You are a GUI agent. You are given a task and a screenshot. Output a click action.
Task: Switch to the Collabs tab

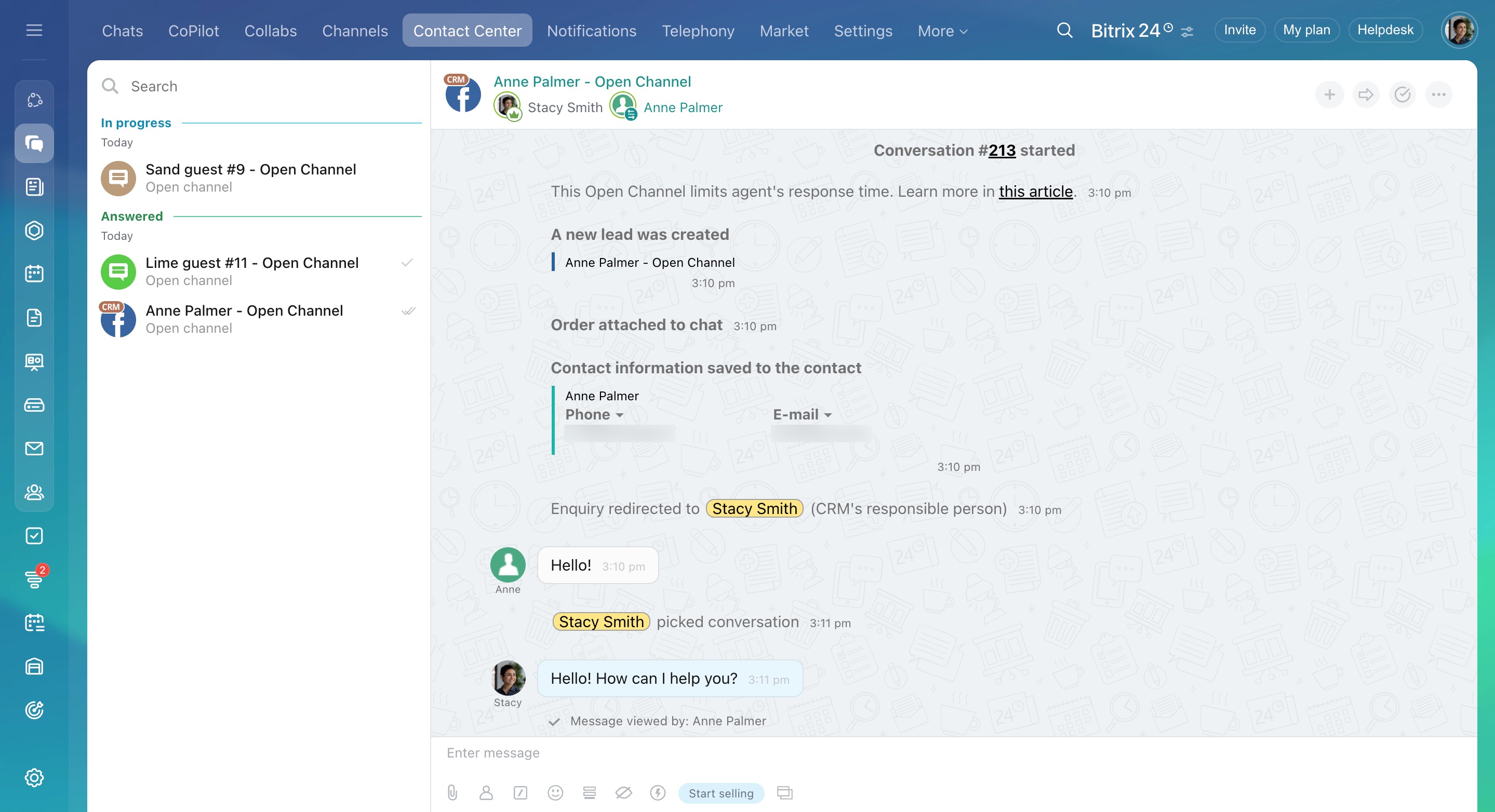(271, 31)
